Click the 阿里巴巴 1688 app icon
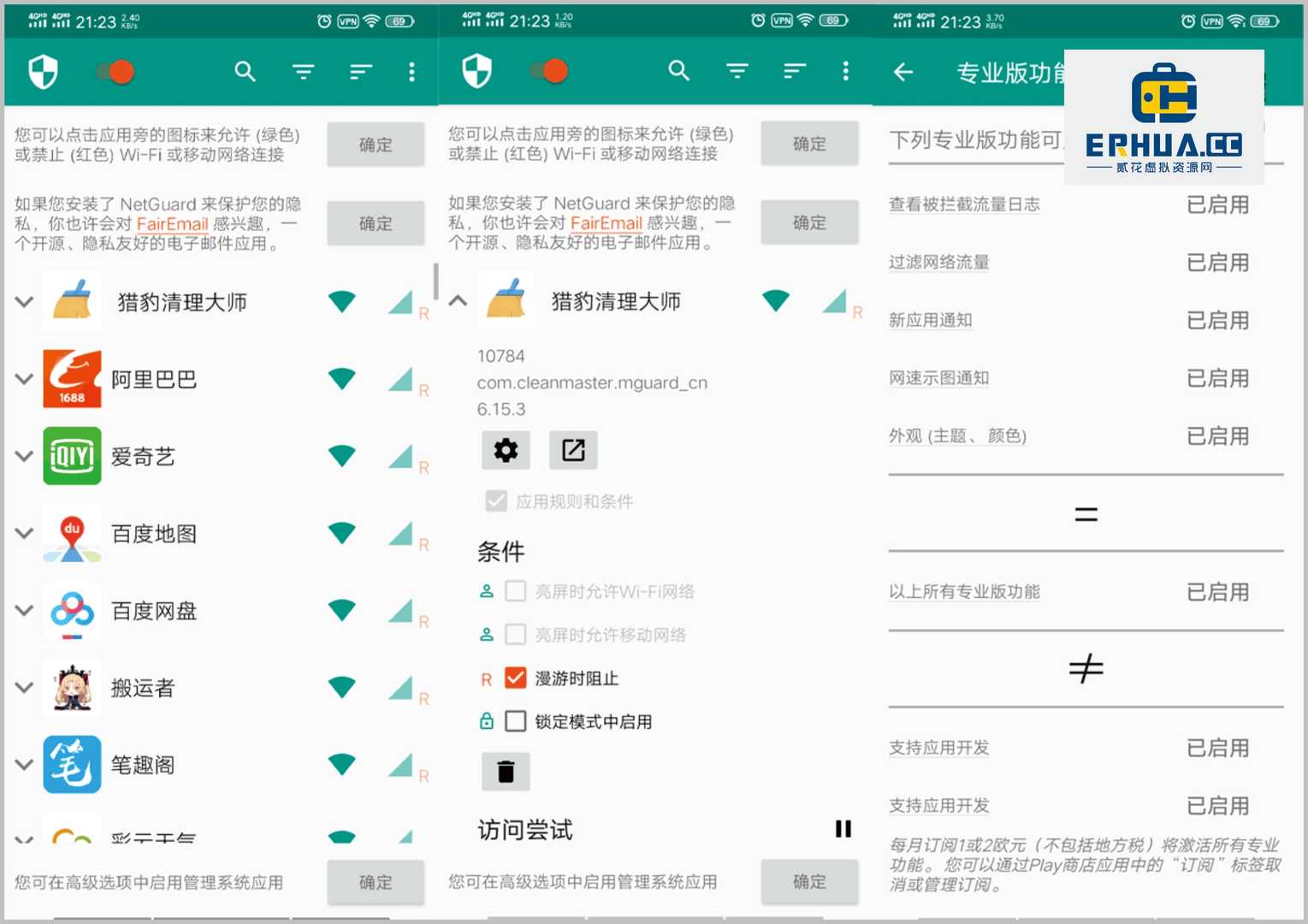The image size is (1308, 924). 72,378
